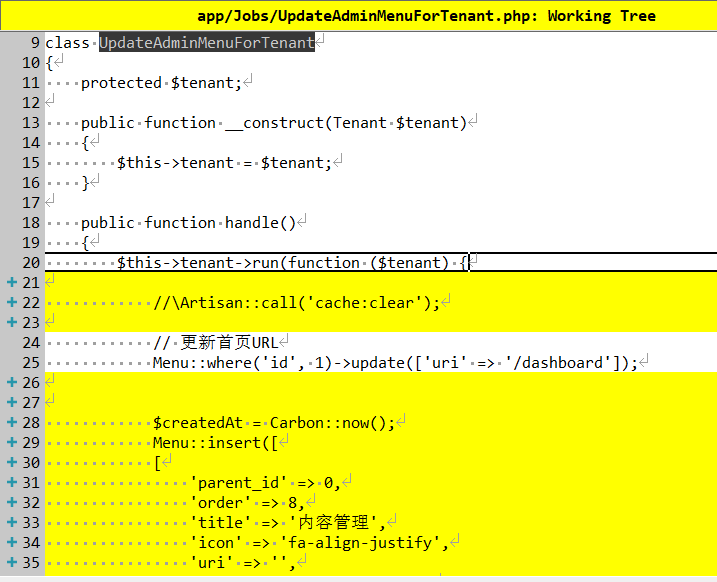Click line number 18 in gutter

pos(31,223)
